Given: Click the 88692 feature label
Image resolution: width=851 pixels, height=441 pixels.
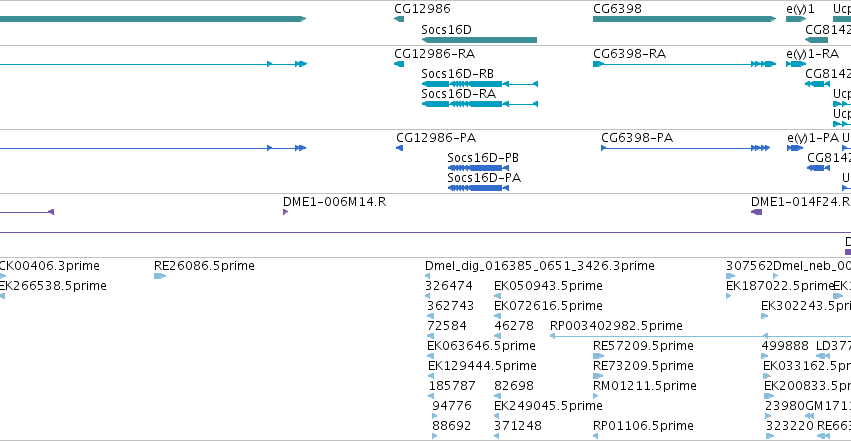Looking at the screenshot, I should coord(452,426).
